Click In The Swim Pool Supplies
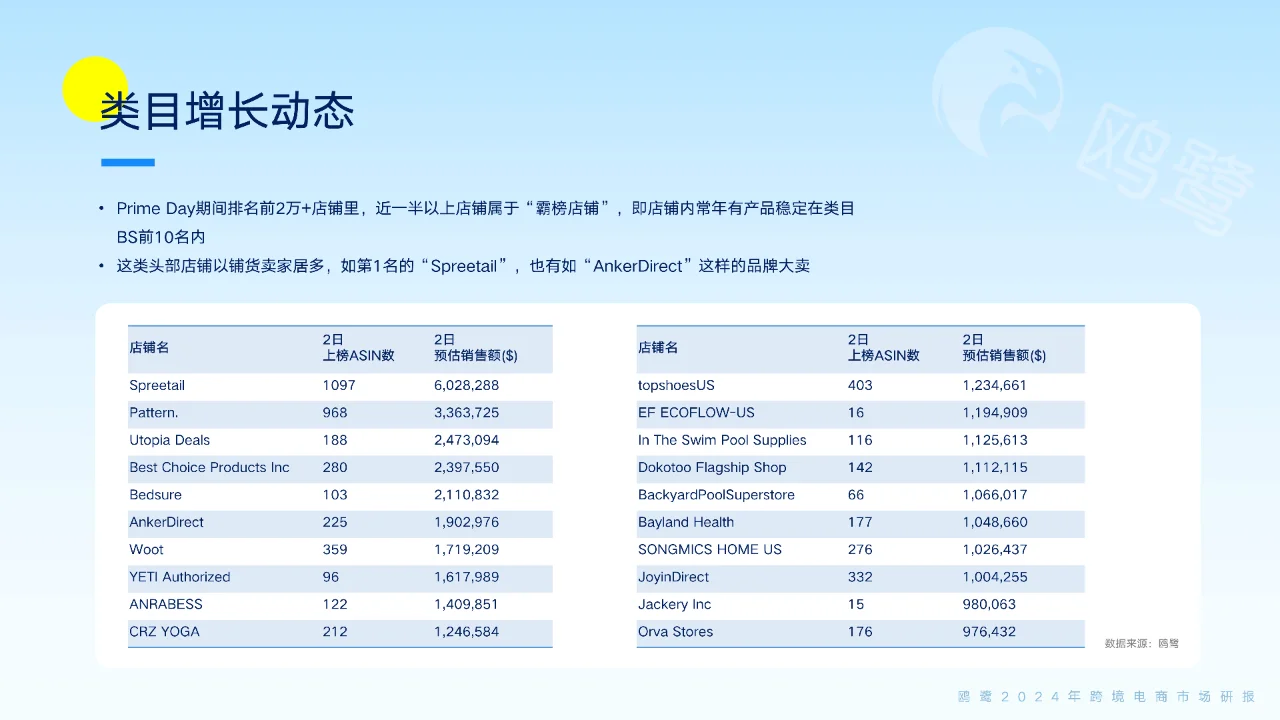This screenshot has height=720, width=1280. pos(722,440)
